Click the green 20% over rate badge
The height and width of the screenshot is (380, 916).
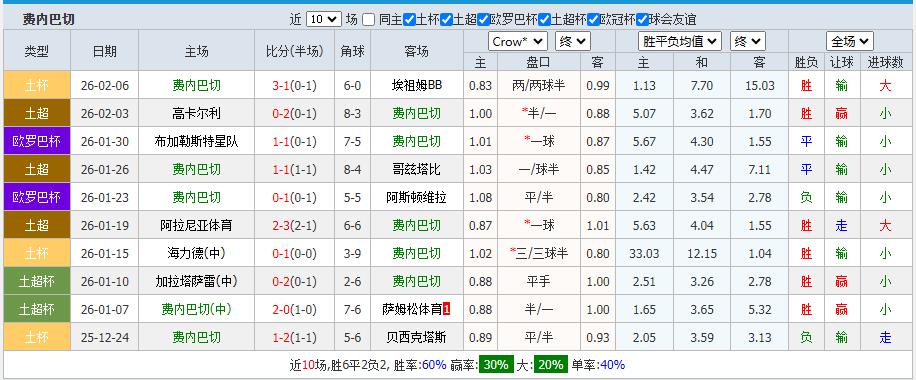click(551, 365)
